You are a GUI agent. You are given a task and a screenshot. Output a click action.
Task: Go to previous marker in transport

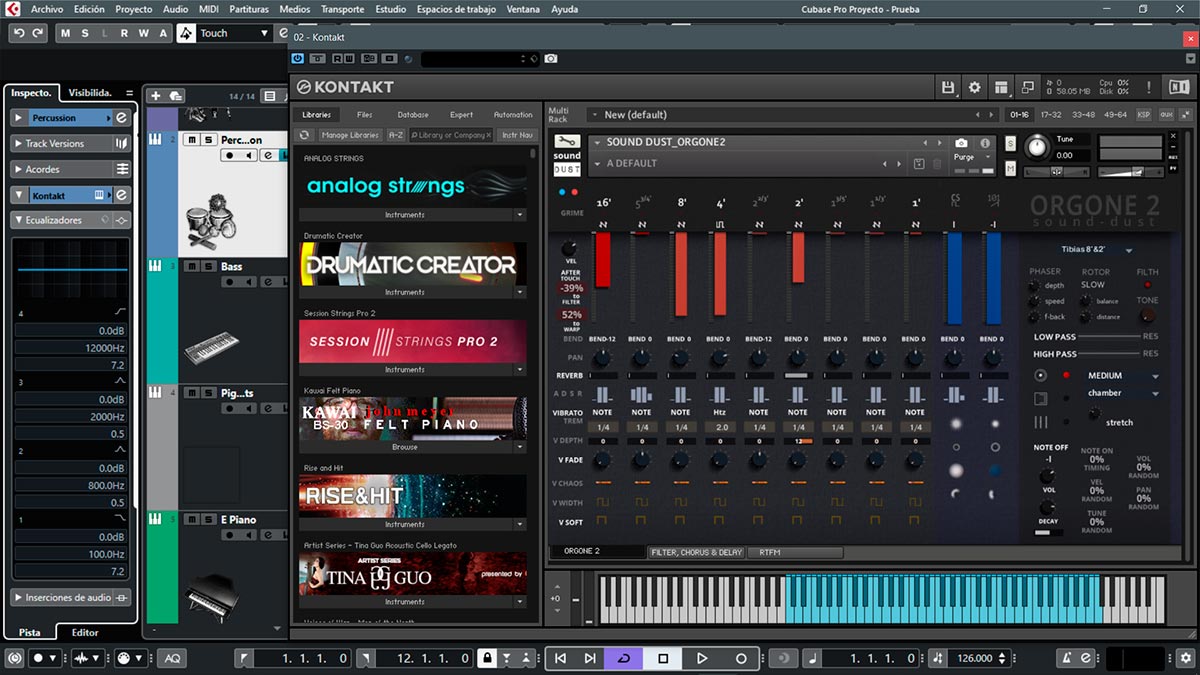[x=561, y=658]
